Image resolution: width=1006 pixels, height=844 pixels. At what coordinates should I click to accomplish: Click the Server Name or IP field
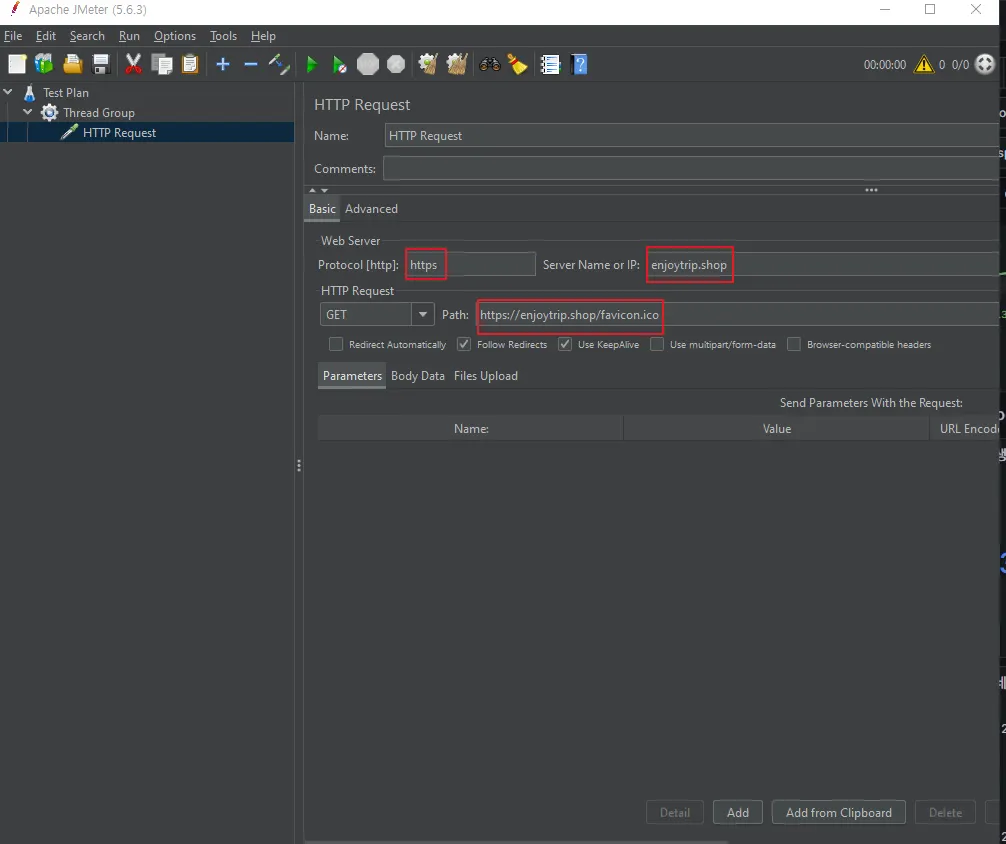pyautogui.click(x=820, y=265)
